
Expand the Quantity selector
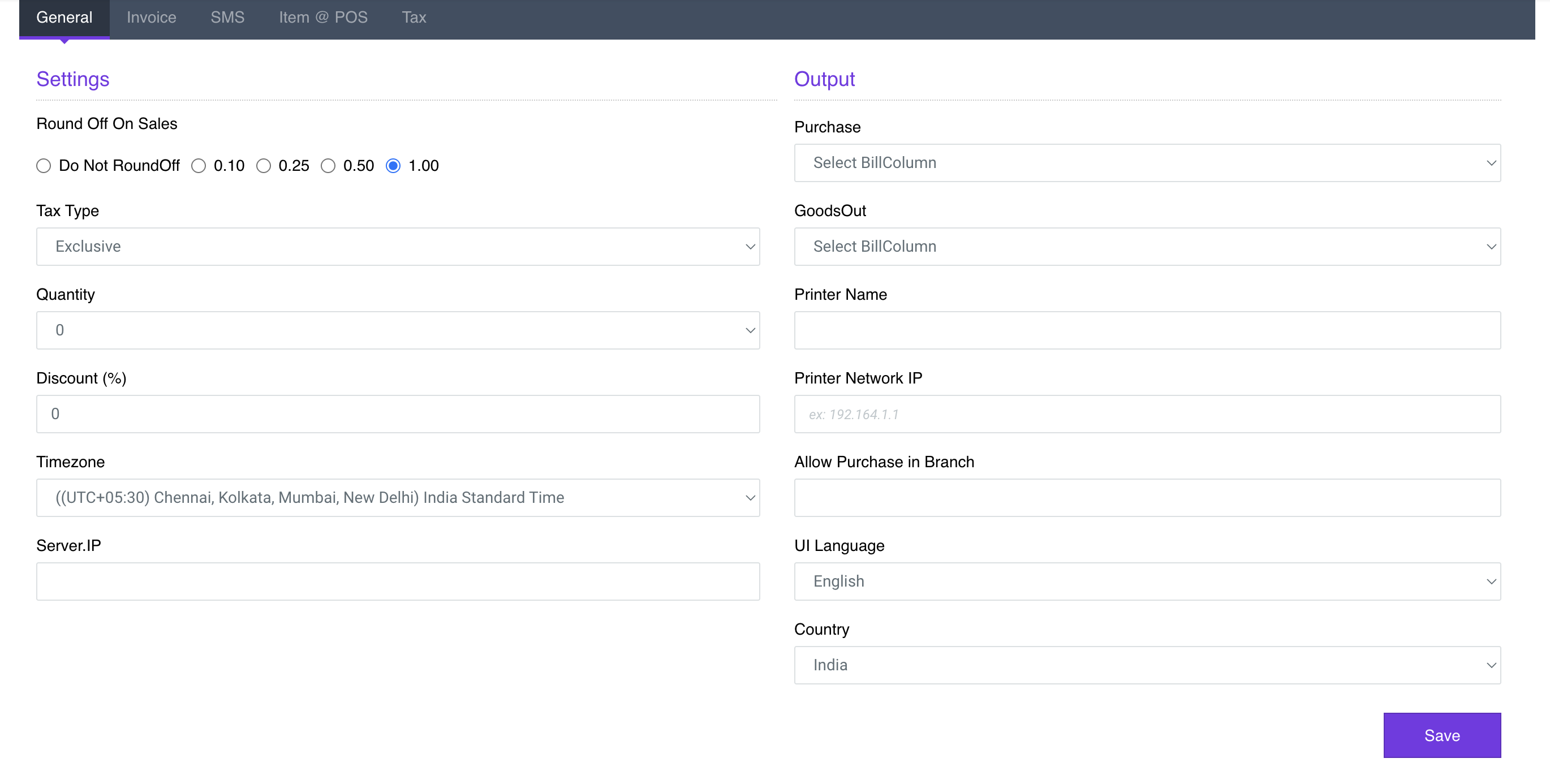click(x=398, y=330)
